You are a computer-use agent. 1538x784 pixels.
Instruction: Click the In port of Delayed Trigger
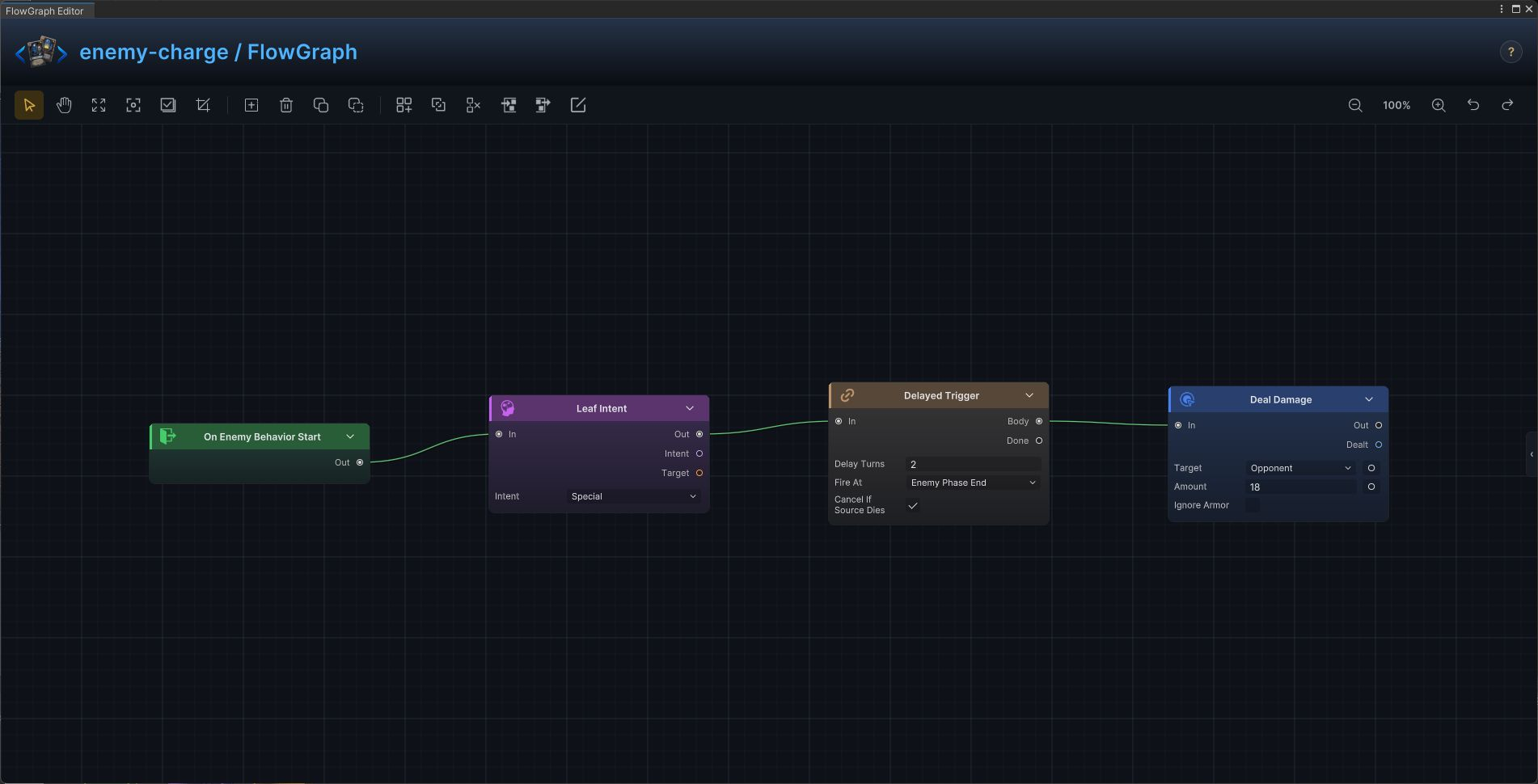[839, 421]
